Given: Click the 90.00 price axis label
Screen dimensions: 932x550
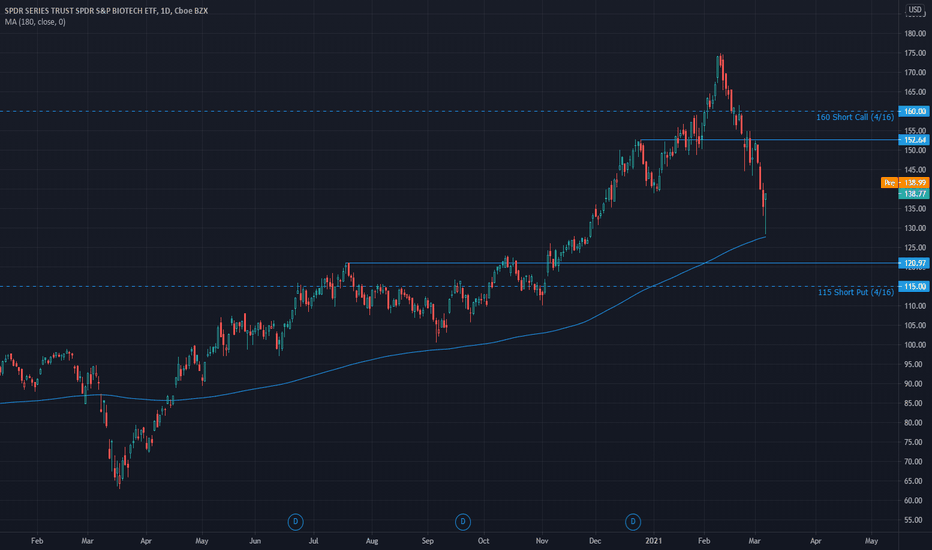Looking at the screenshot, I should 915,384.
